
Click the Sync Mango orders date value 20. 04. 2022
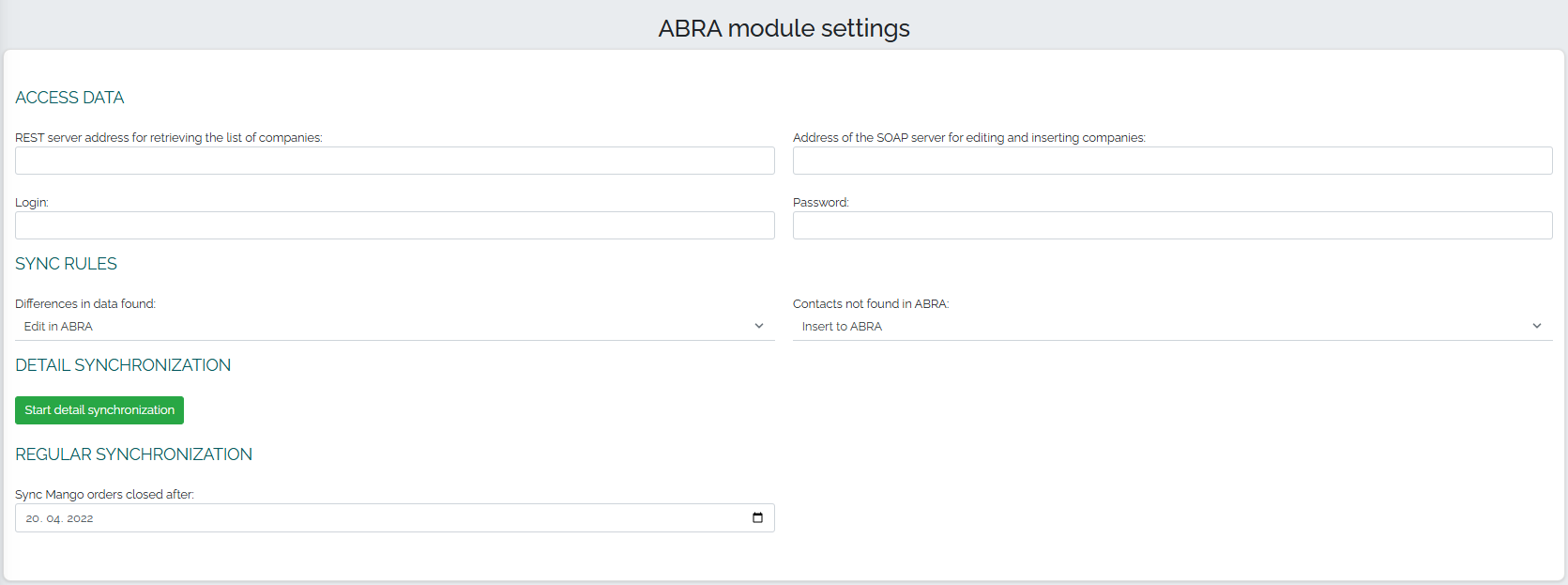point(59,518)
